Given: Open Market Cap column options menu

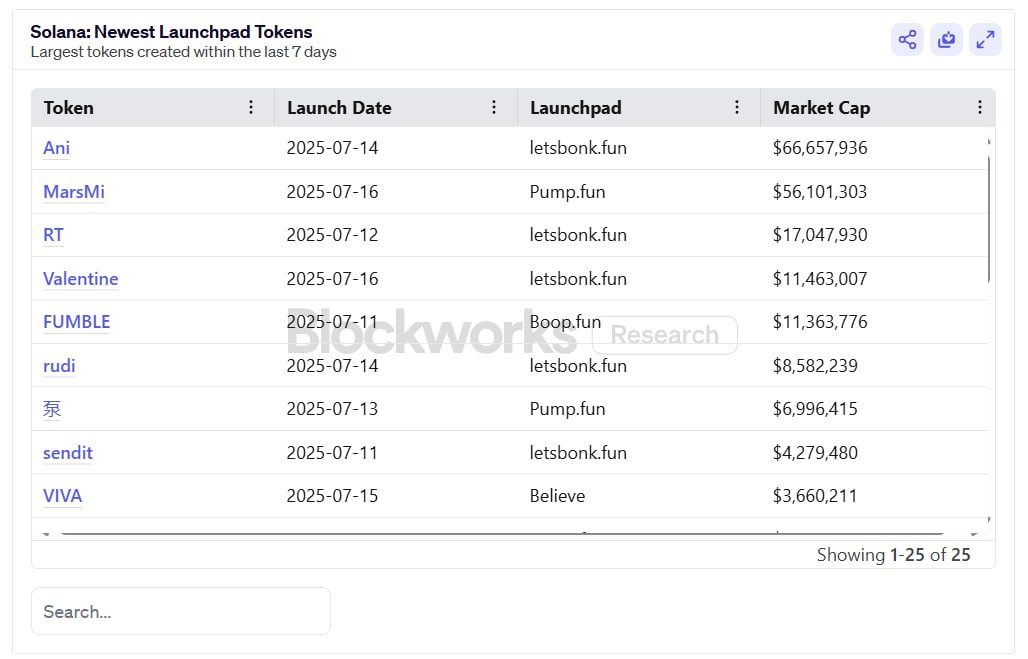Looking at the screenshot, I should coord(980,108).
